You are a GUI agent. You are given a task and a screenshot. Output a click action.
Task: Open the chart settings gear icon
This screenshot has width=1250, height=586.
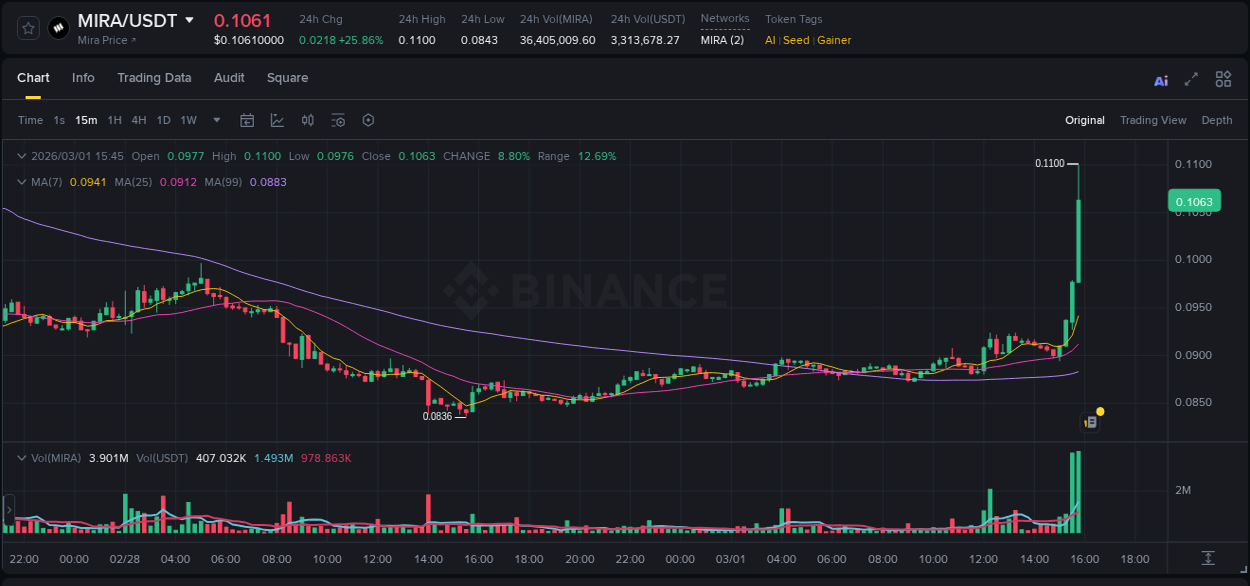coord(368,120)
